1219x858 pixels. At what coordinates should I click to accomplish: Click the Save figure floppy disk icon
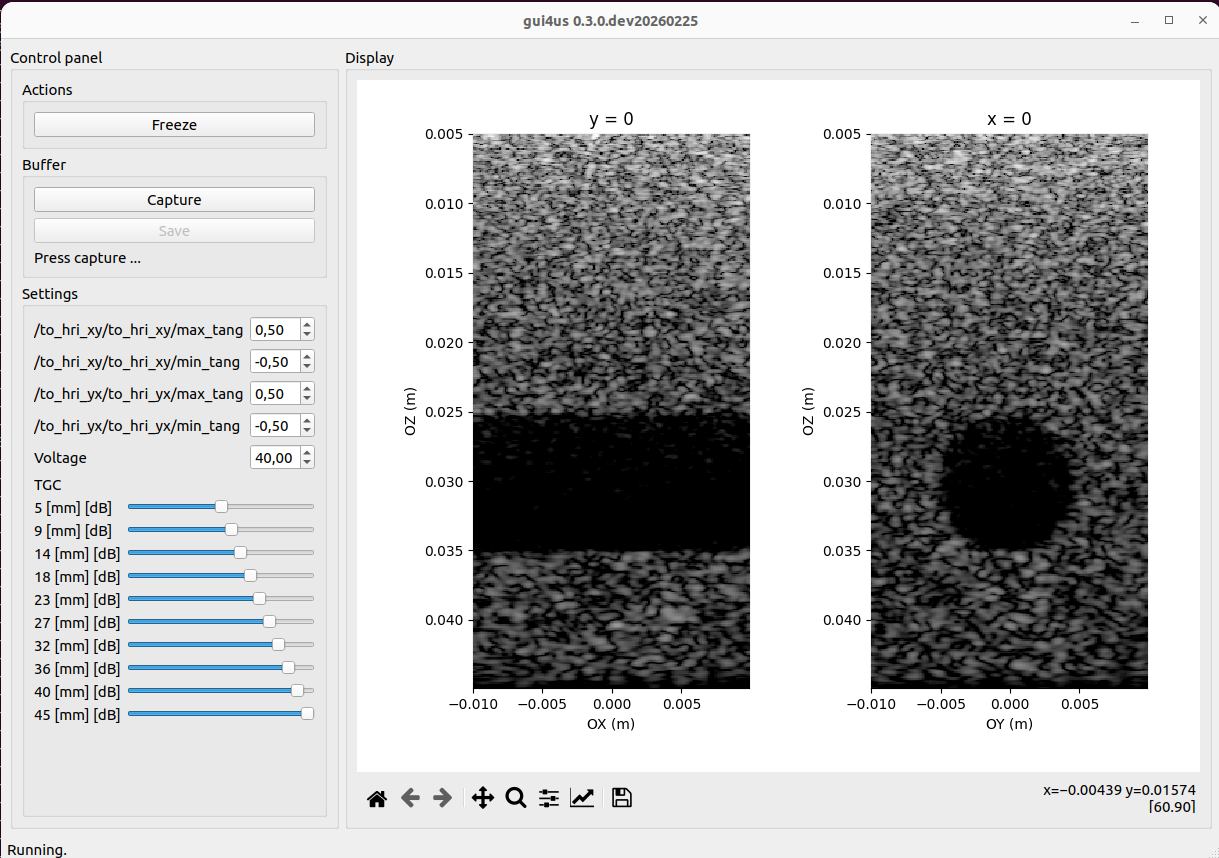[622, 798]
